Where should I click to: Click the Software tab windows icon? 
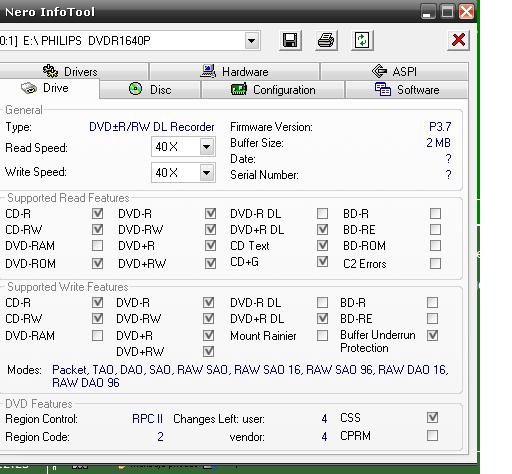pos(383,89)
